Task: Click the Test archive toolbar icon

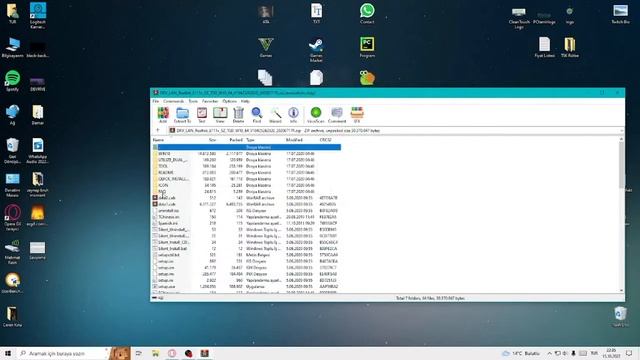Action: 202,114
